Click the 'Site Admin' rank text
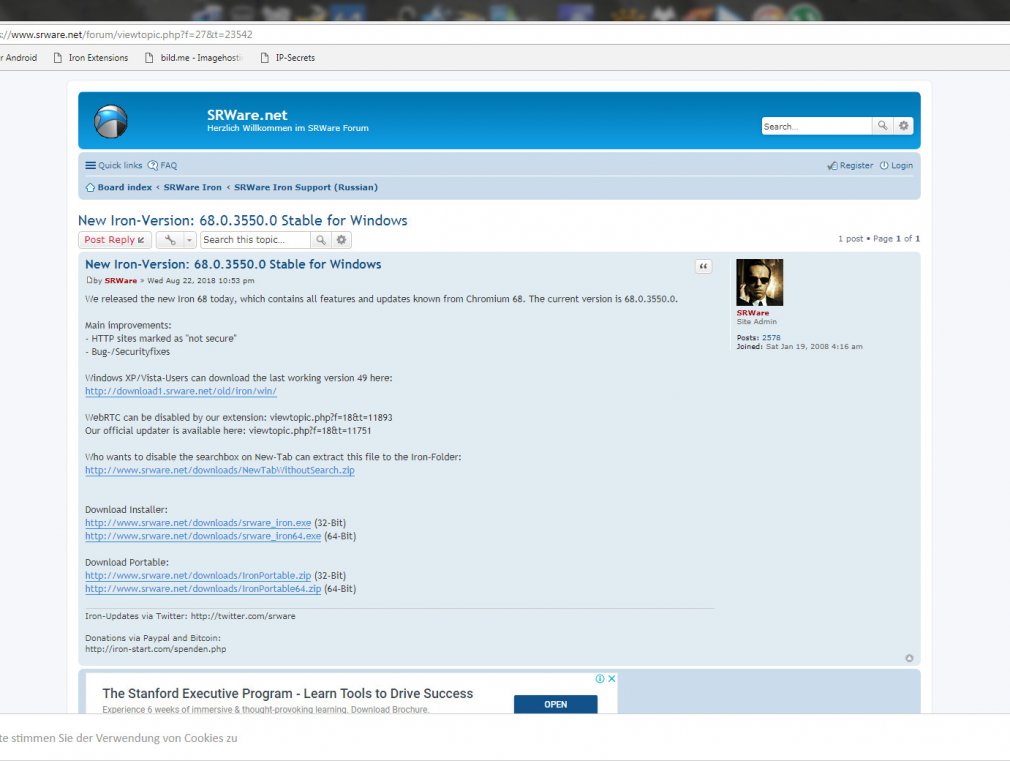The image size is (1010, 761). (x=757, y=322)
